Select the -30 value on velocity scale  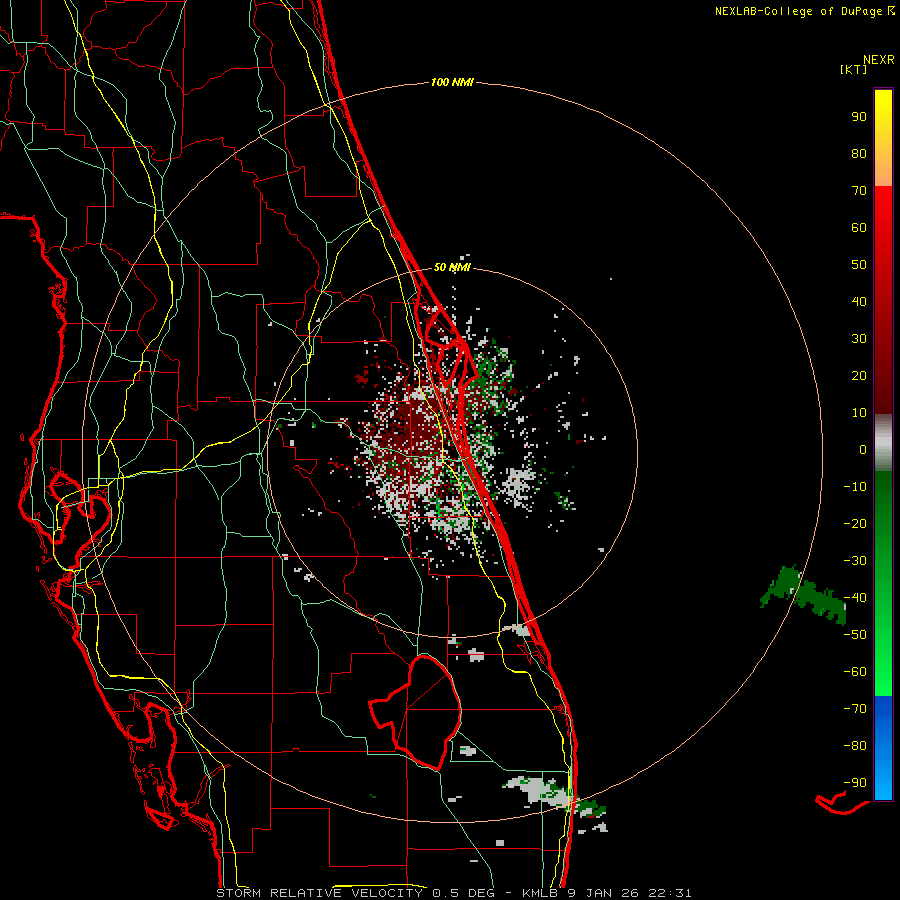pos(855,561)
